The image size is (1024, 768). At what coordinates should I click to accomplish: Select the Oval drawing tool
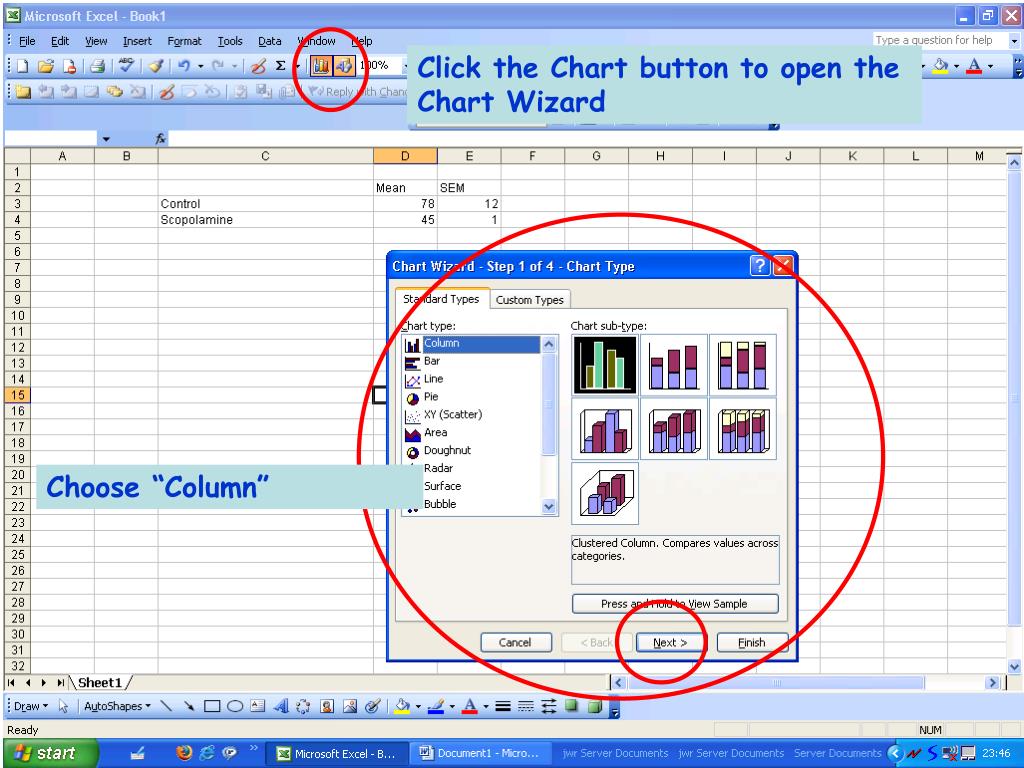coord(235,706)
